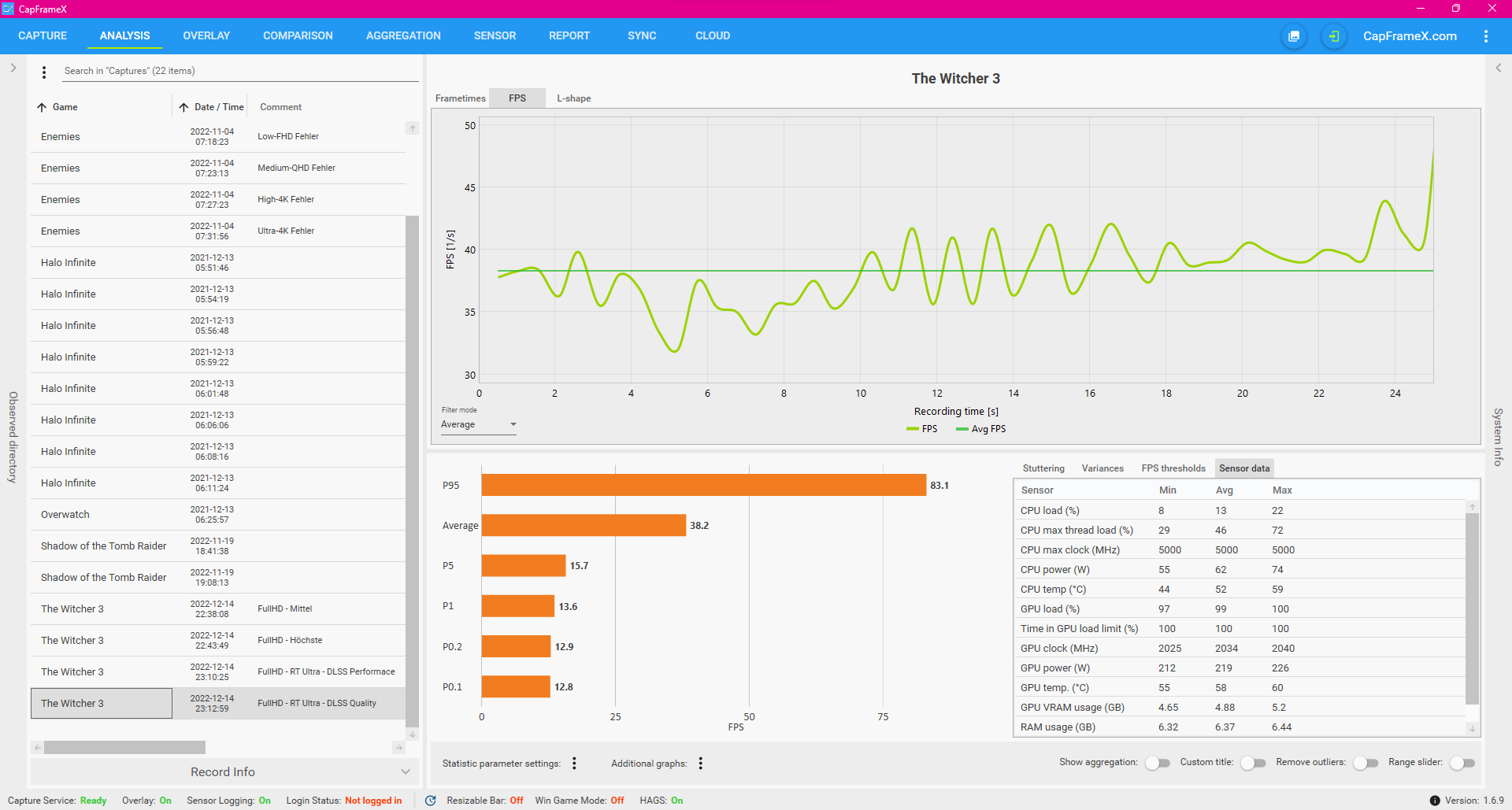
Task: Go to the COMPARISON tab
Action: pyautogui.click(x=298, y=35)
